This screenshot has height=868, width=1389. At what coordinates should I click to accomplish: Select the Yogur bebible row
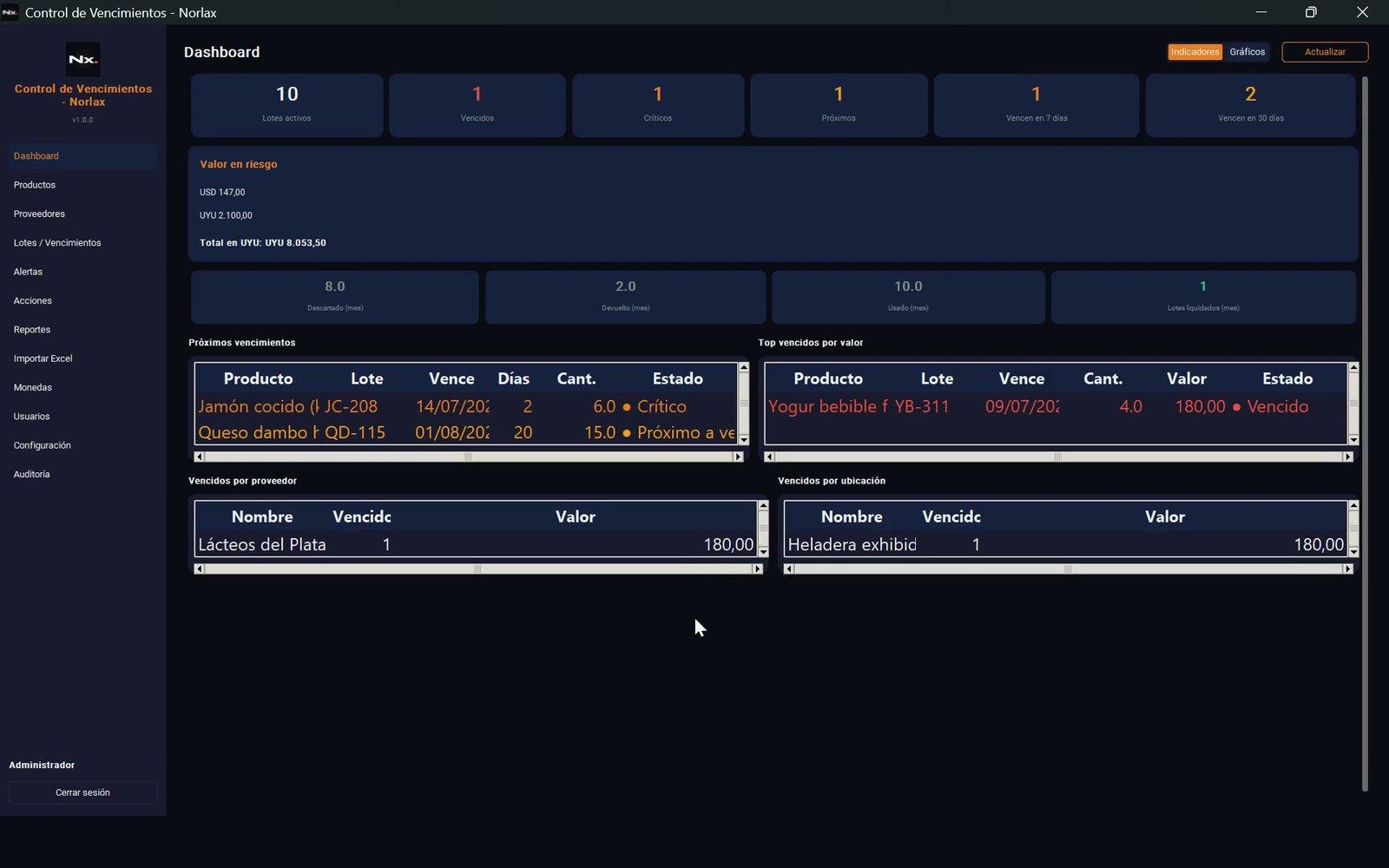click(1056, 406)
